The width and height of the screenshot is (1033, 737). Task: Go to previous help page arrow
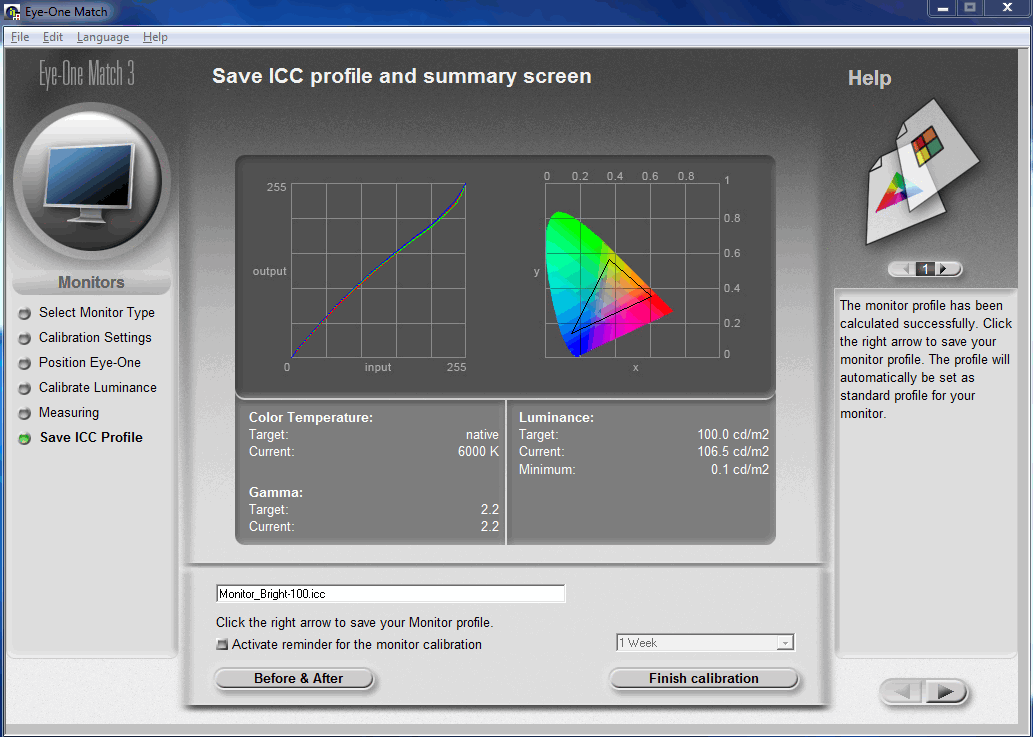click(903, 269)
